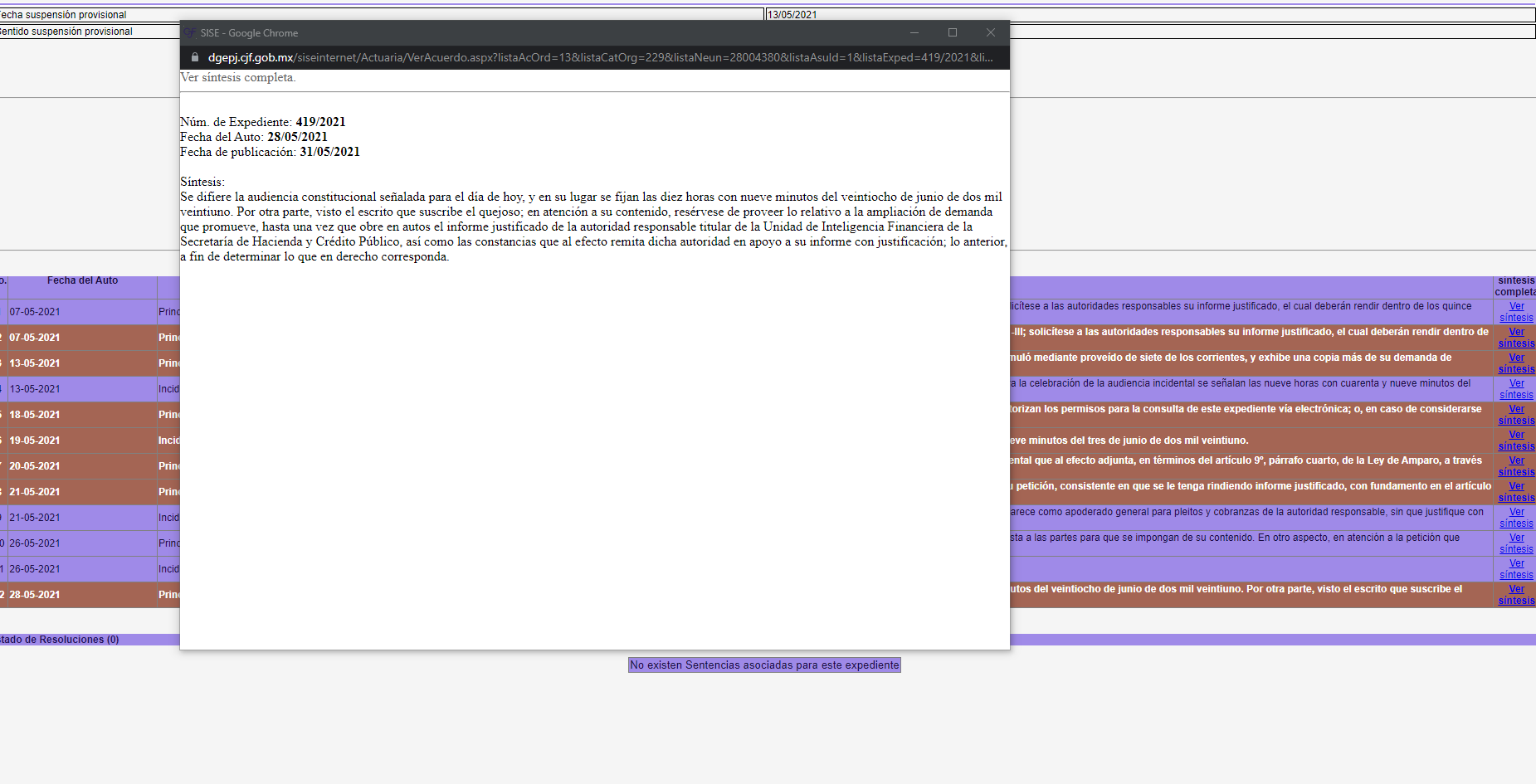Open 'Ver síntesis' link for 'audiencia incidental' row
Screen dimensions: 1536x784
pyautogui.click(x=1516, y=389)
